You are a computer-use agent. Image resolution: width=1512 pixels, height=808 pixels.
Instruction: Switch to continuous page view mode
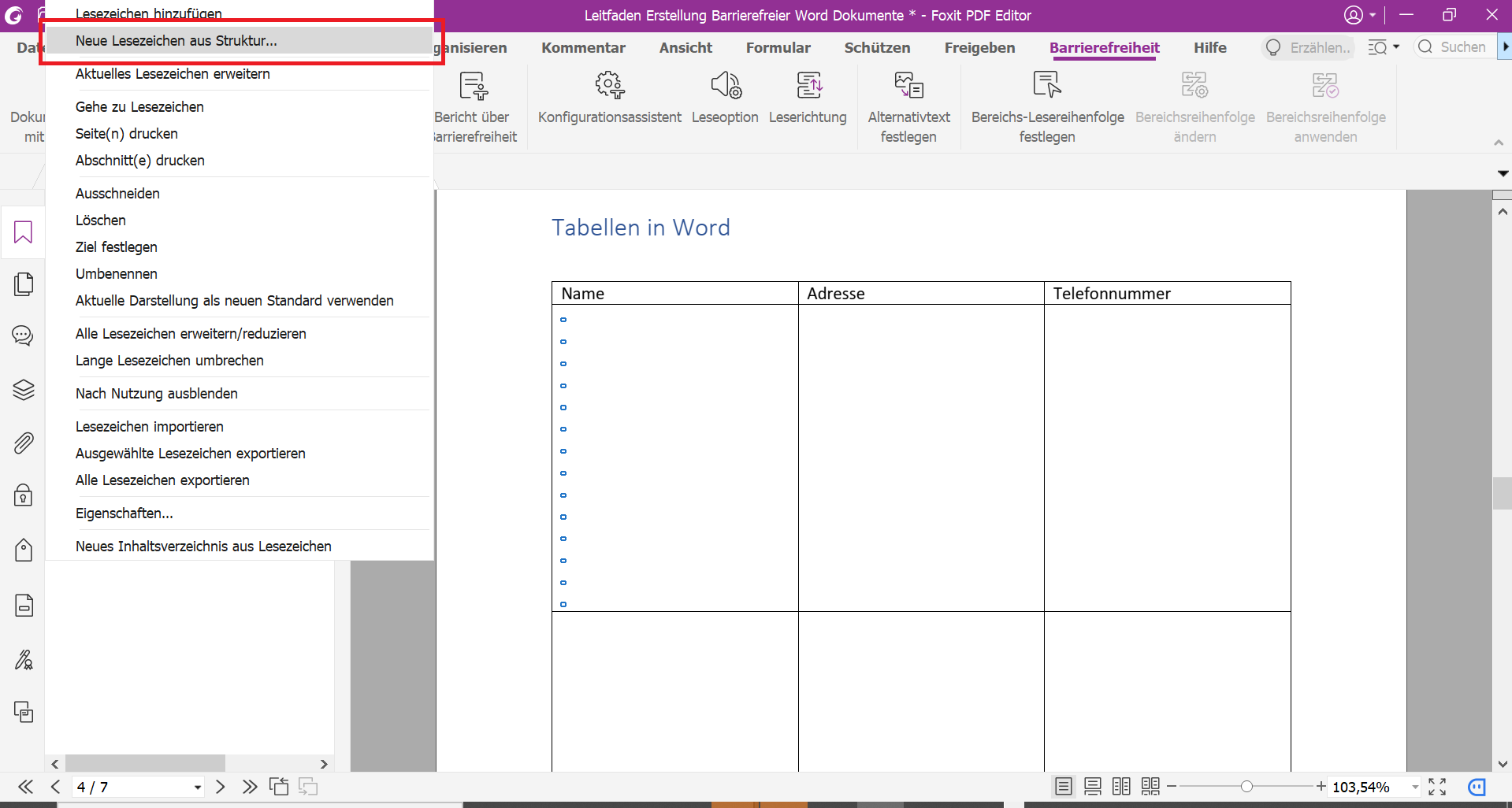tap(1092, 787)
